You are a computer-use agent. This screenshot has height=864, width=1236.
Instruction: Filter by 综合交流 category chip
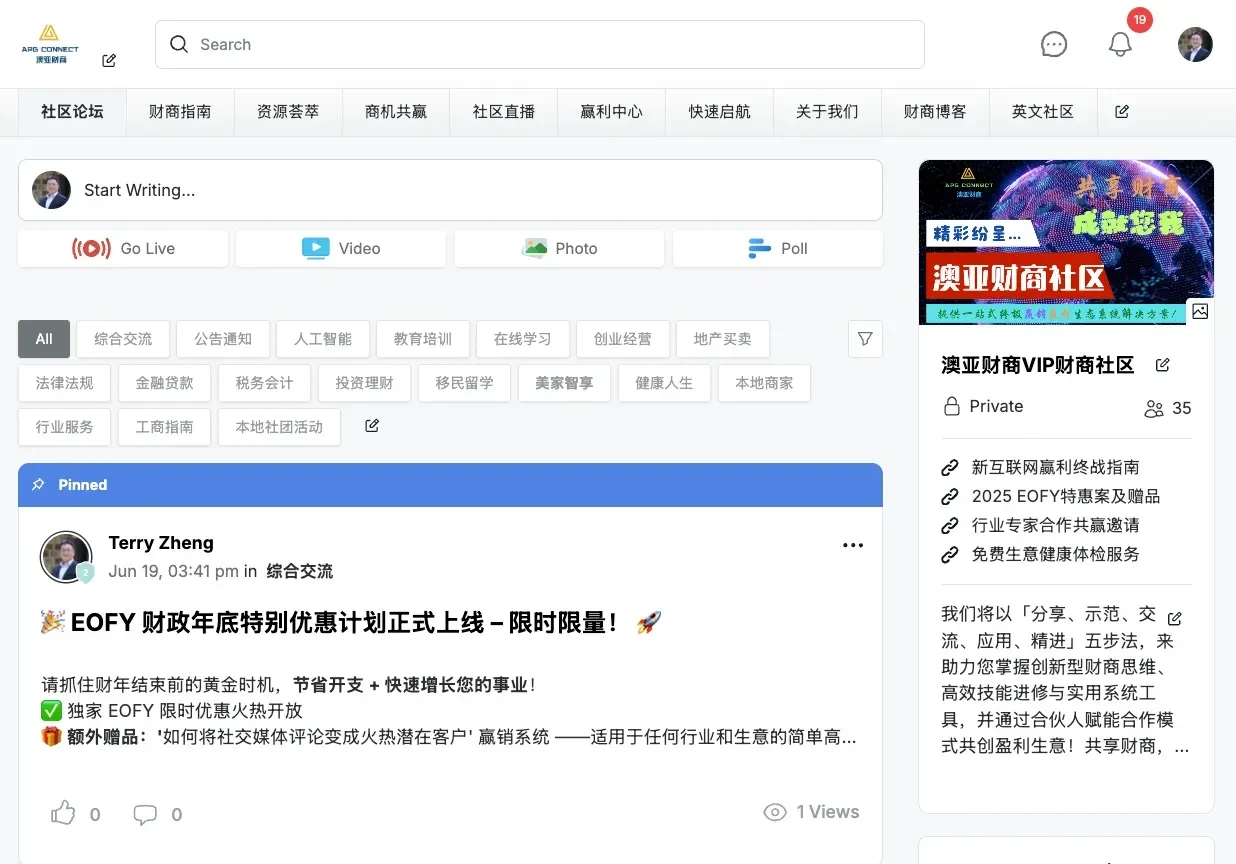(123, 339)
